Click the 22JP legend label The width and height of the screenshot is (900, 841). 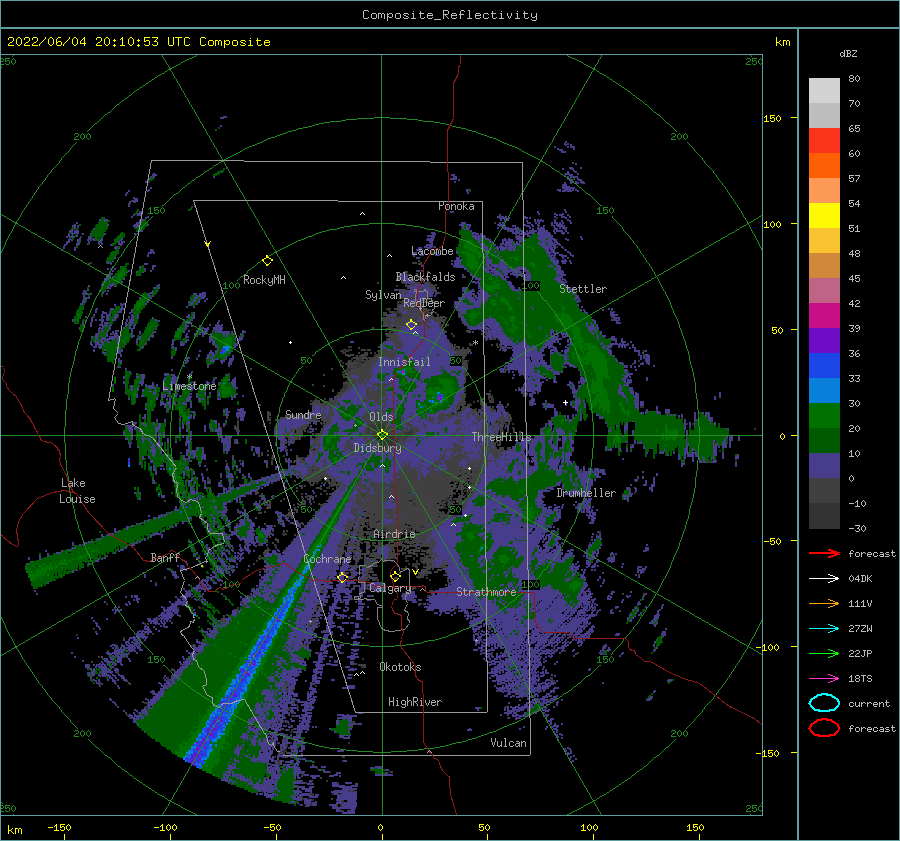[860, 653]
